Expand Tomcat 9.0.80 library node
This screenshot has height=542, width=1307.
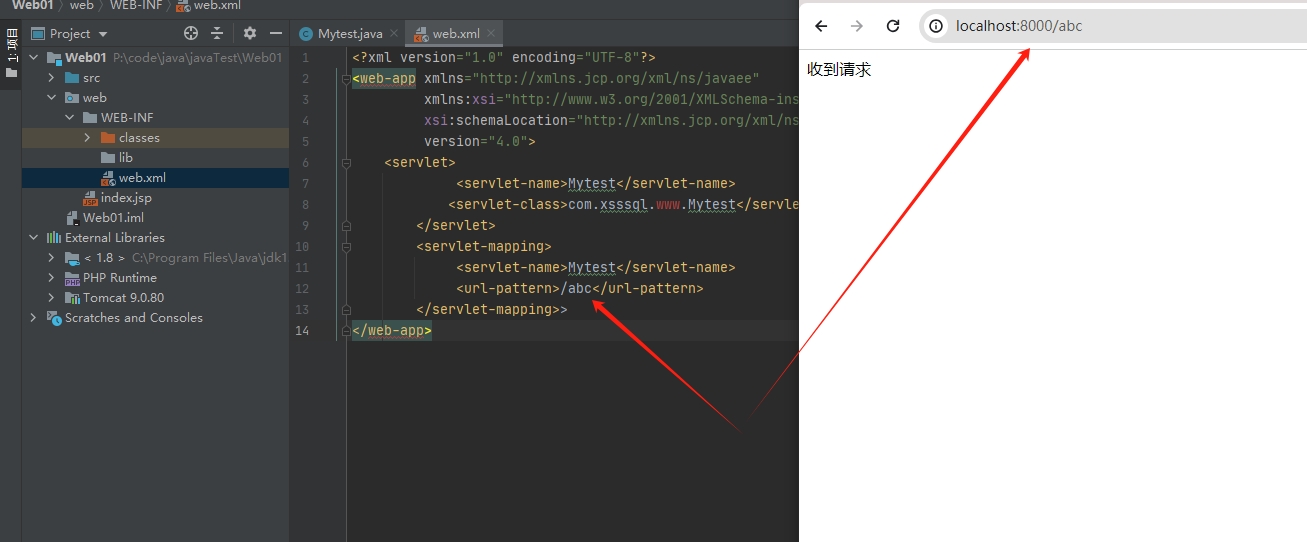(x=51, y=298)
